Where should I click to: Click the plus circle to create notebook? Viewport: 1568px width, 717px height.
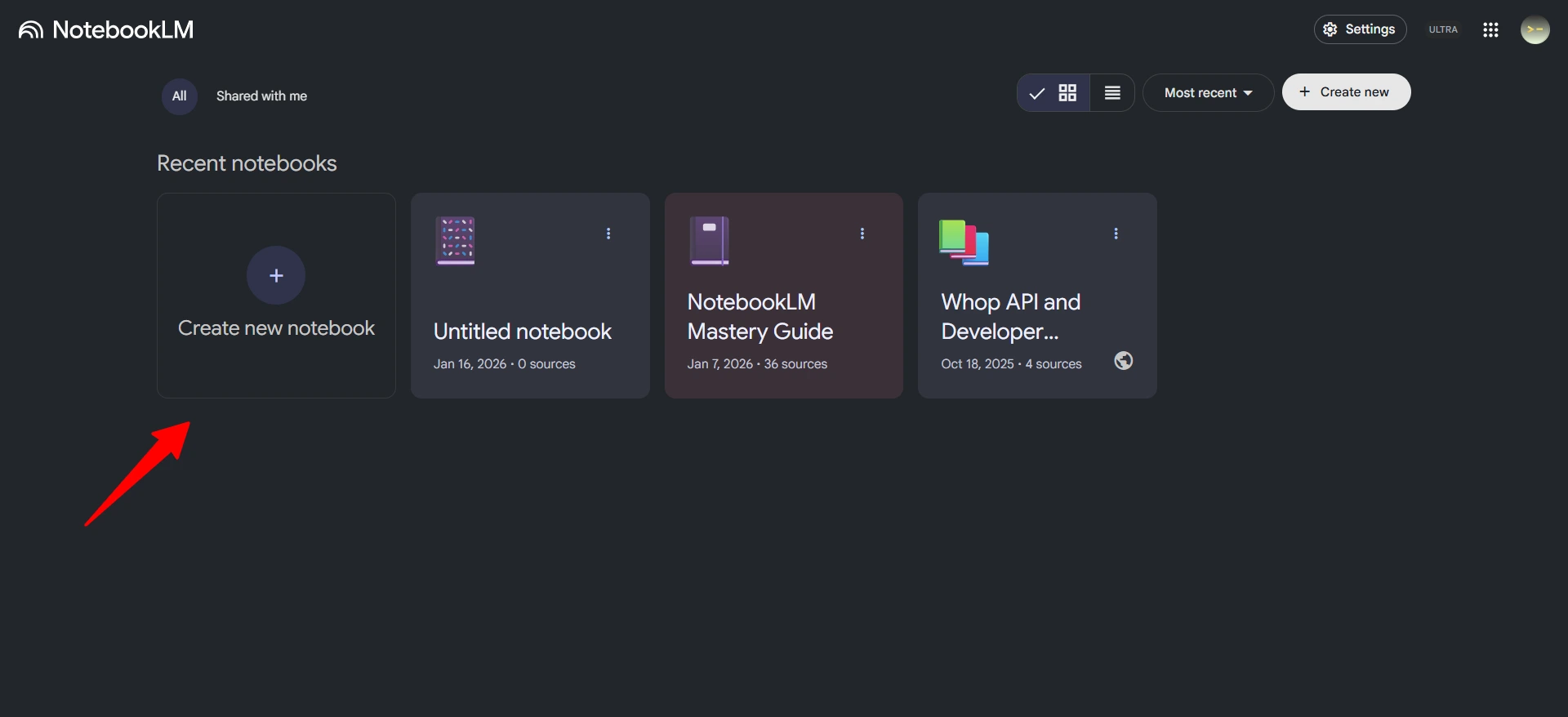coord(276,276)
